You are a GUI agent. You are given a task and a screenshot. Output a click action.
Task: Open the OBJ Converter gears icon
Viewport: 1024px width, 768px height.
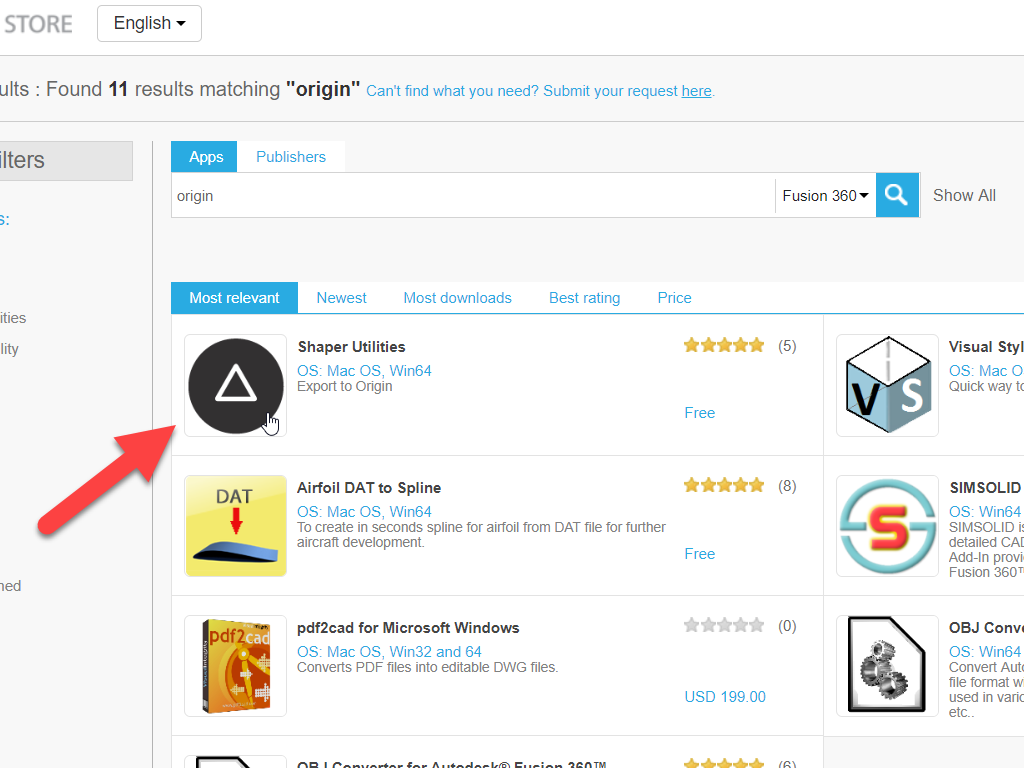tap(888, 666)
